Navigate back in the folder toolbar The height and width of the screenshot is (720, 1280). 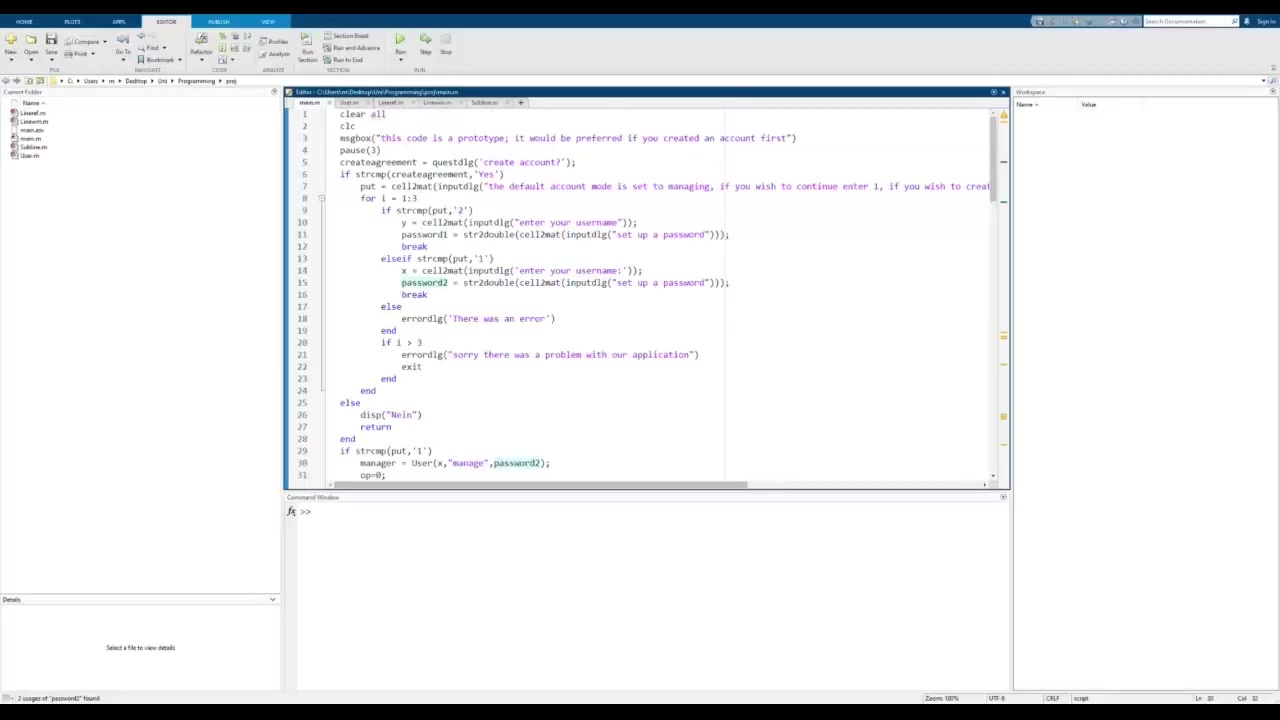(6, 81)
